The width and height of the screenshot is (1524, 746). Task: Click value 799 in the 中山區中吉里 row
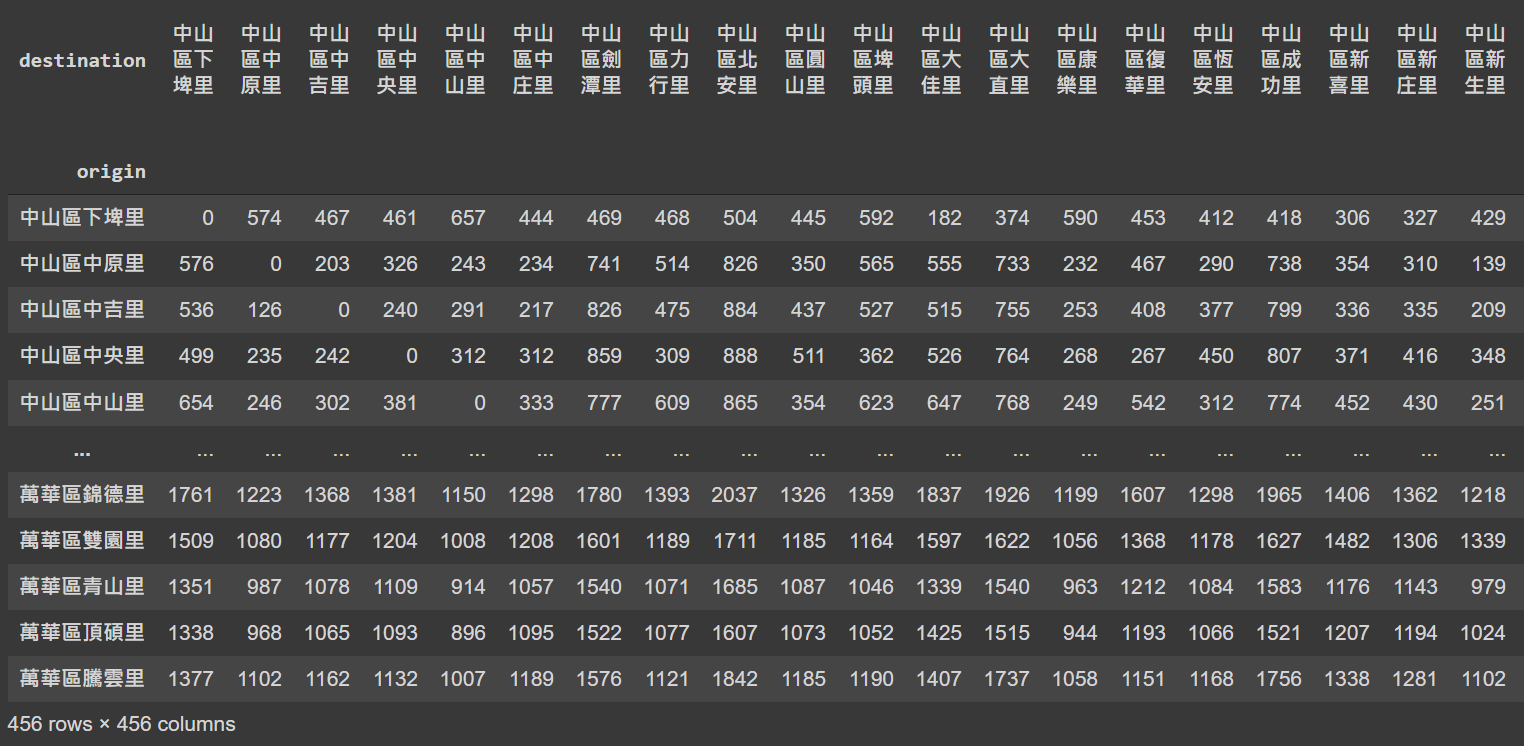point(1284,310)
